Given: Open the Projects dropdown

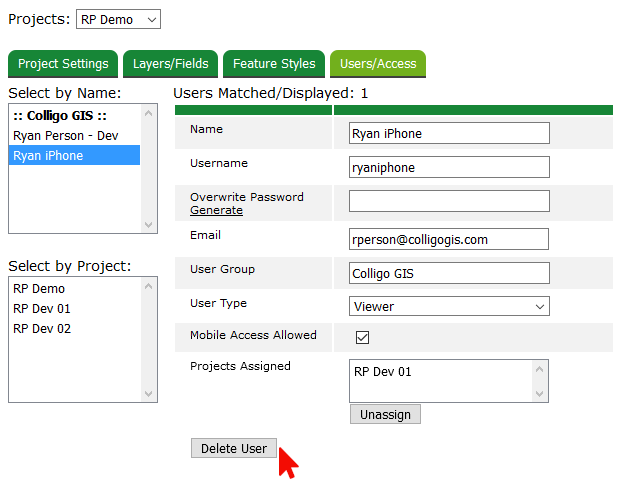Looking at the screenshot, I should point(118,19).
